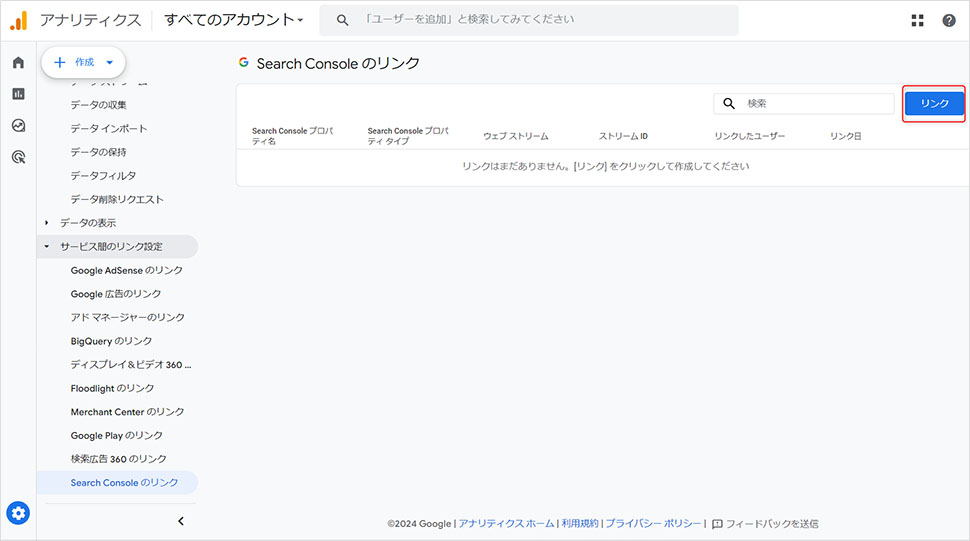Open Merchant Center のリンク

[x=127, y=412]
